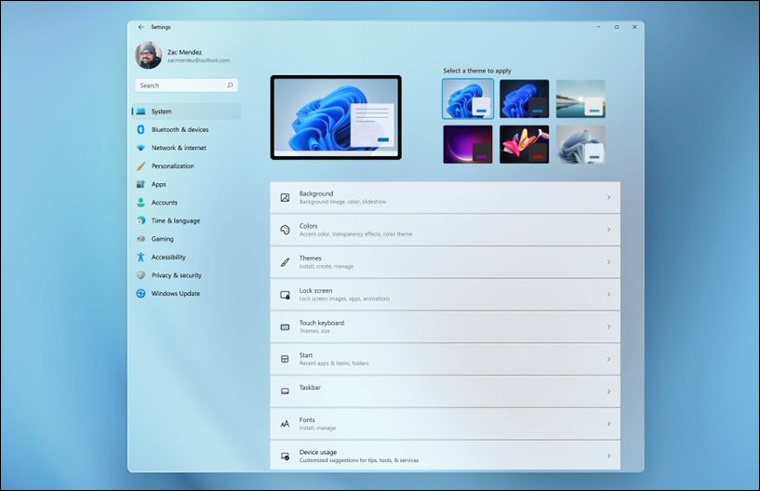Click the Start layout icon
The image size is (760, 491).
coord(285,359)
